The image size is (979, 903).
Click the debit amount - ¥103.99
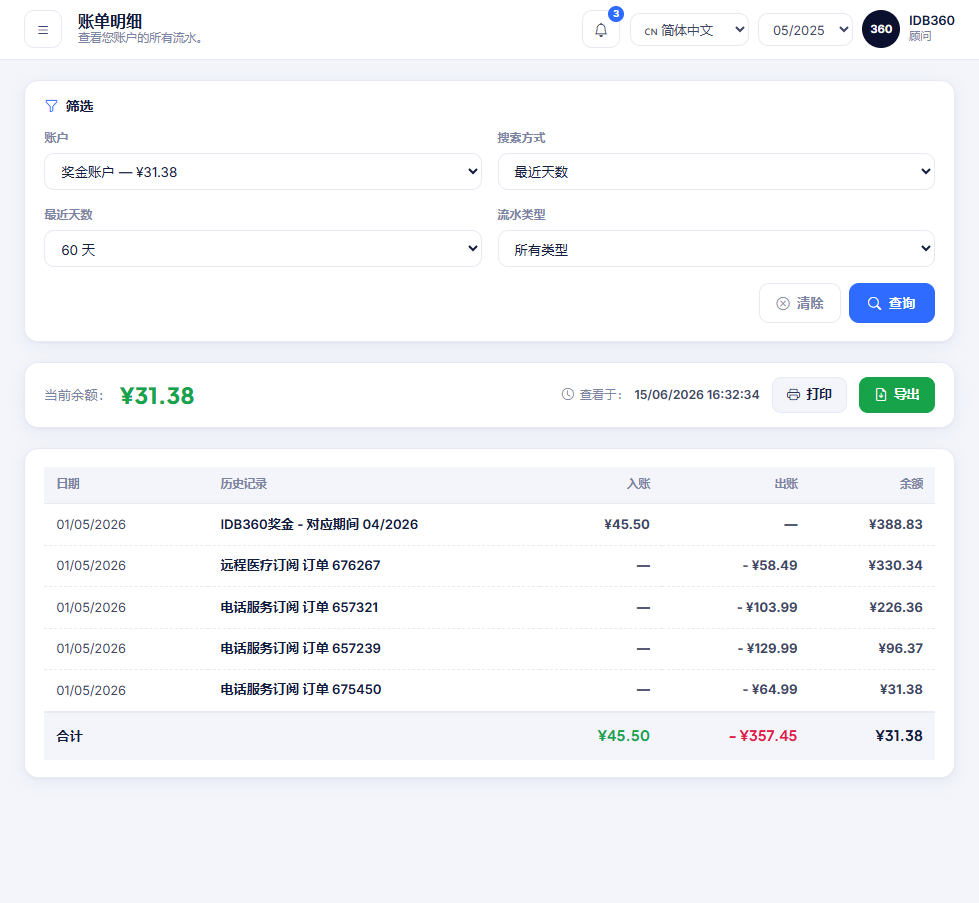coord(767,607)
